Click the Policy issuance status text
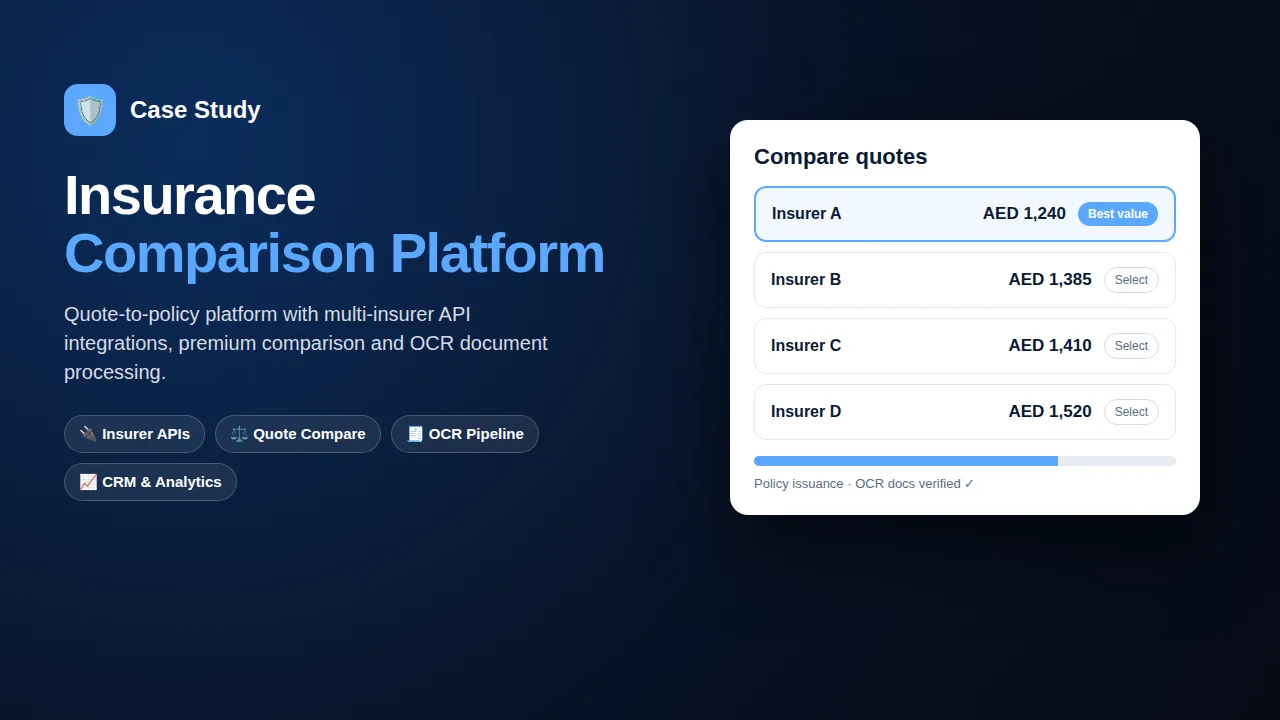The image size is (1280, 720). (864, 484)
